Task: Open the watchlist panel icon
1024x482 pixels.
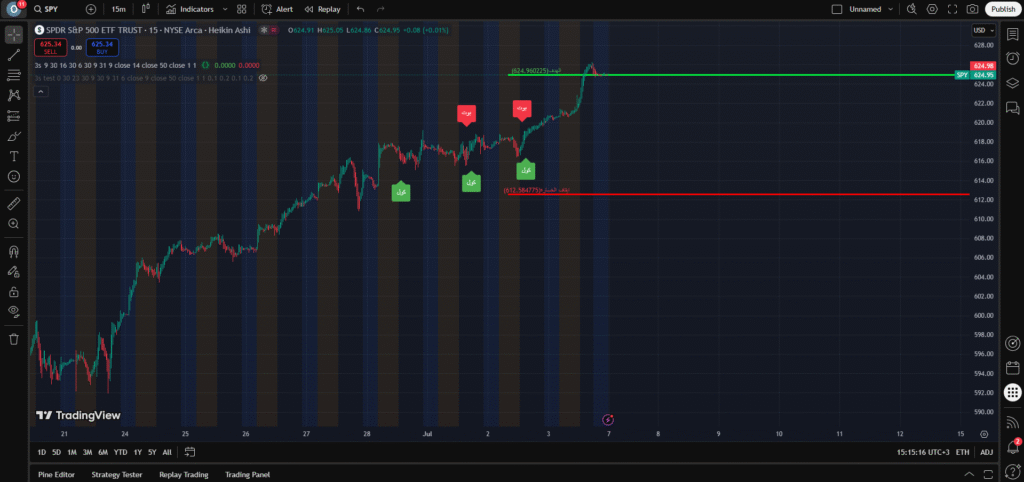Action: [1012, 35]
